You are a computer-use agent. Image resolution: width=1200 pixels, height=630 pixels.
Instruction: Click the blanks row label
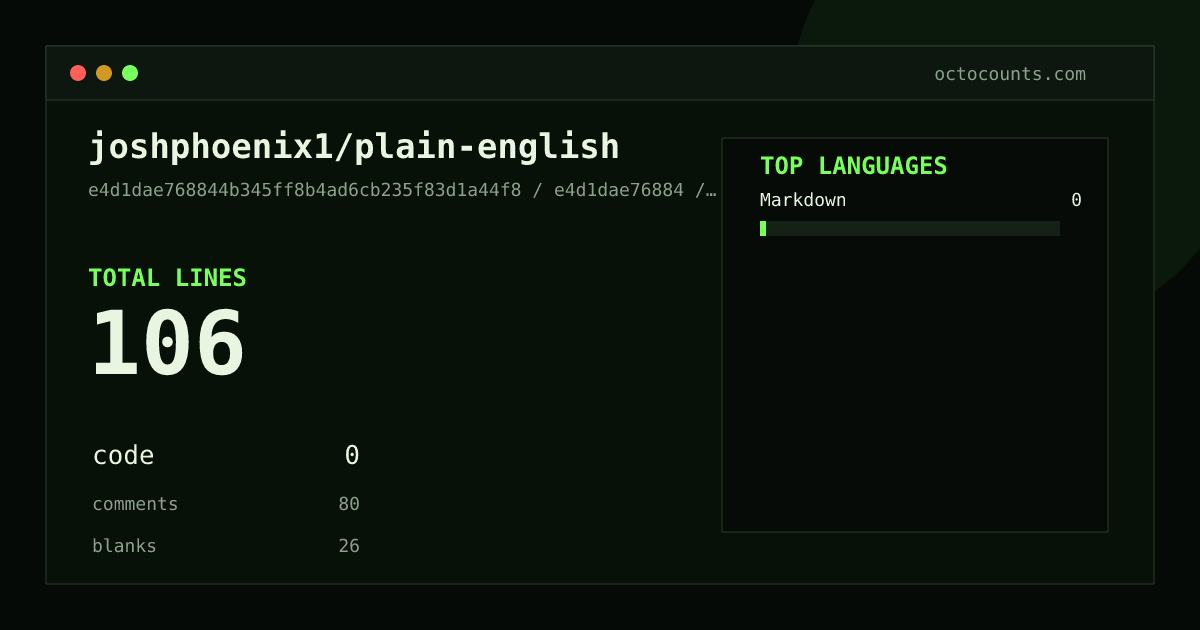[x=124, y=546]
